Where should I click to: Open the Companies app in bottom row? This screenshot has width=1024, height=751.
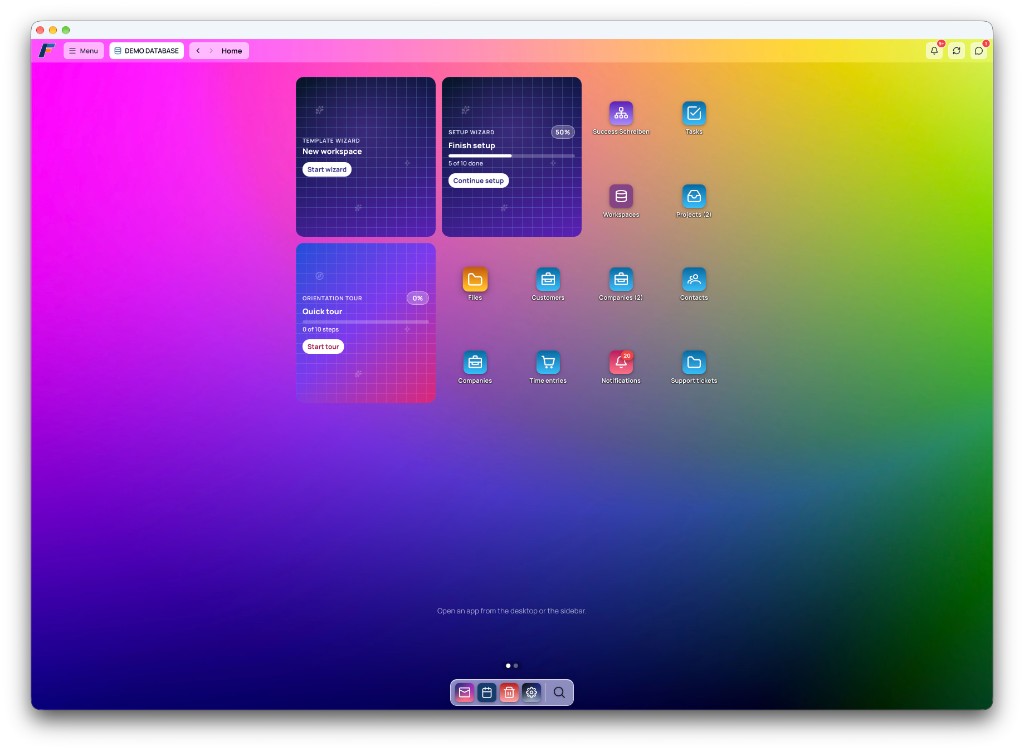[475, 362]
